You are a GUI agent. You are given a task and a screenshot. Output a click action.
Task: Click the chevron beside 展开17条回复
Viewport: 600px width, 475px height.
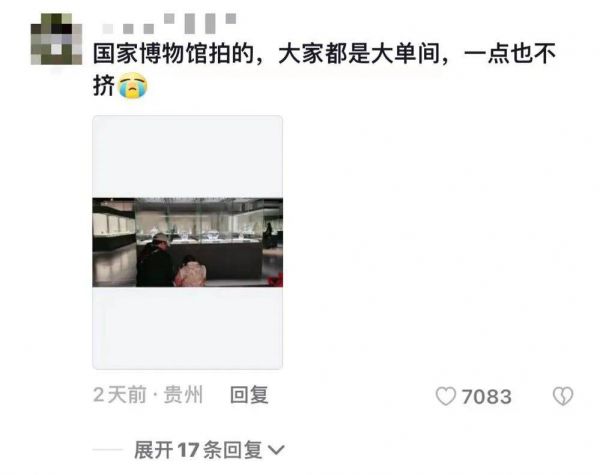pos(276,450)
